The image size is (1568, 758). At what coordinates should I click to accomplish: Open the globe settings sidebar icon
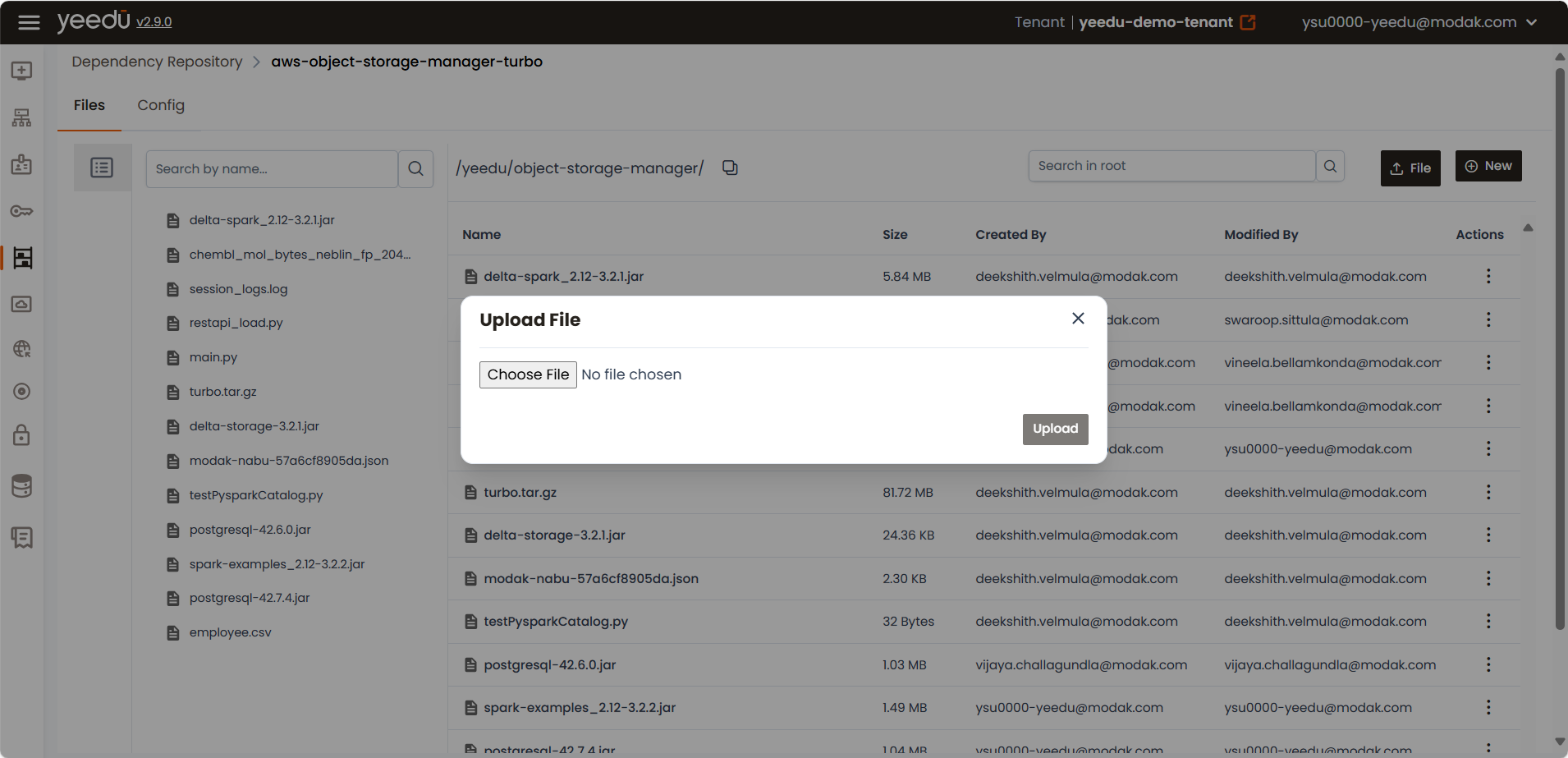[22, 349]
